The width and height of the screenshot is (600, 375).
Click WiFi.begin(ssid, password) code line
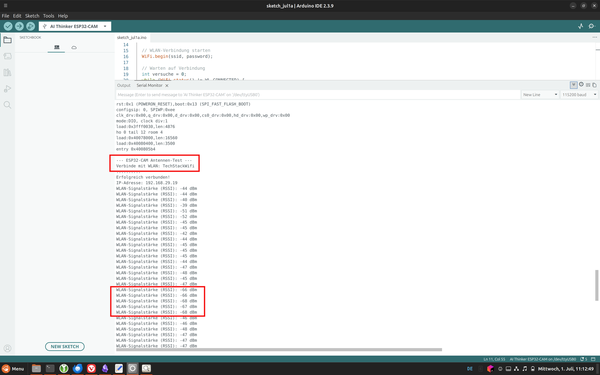click(x=177, y=57)
